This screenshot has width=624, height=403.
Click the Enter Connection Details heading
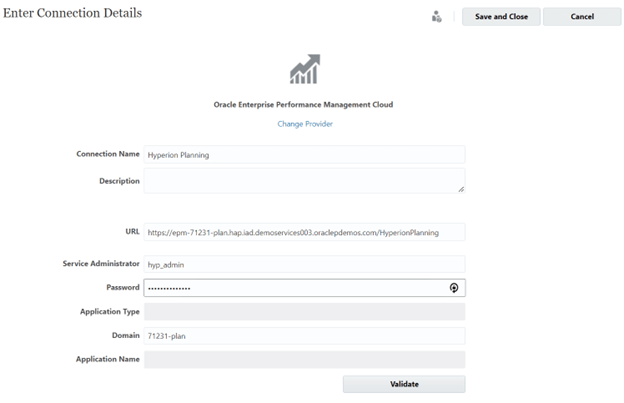click(72, 13)
